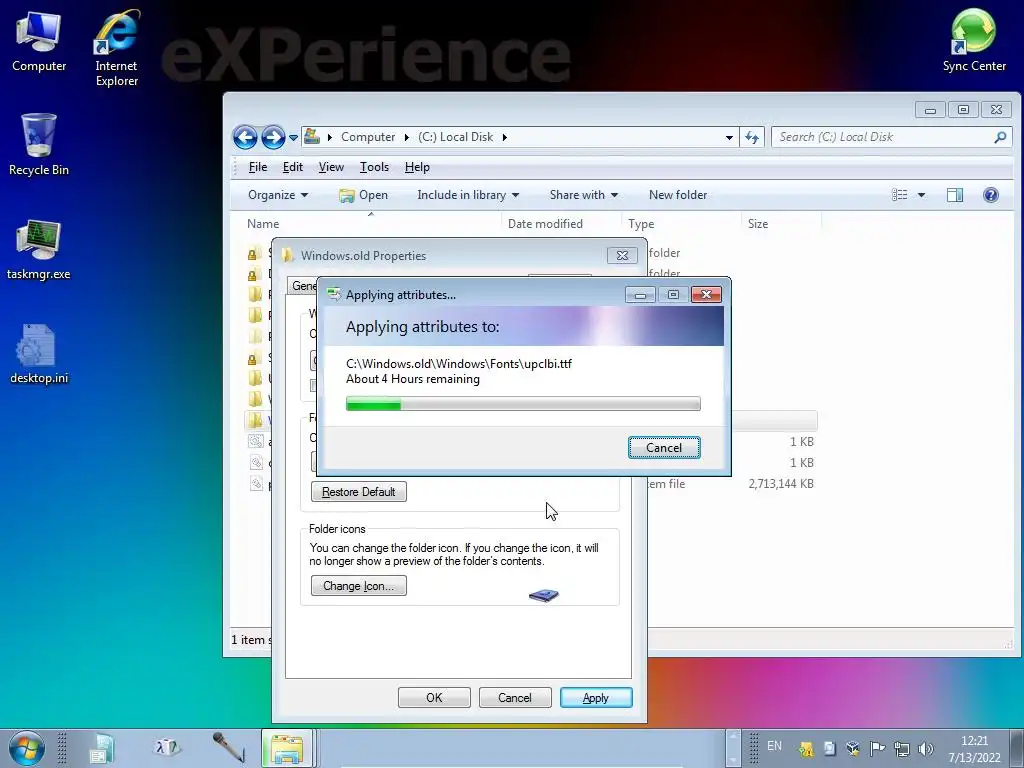Screen dimensions: 1024x768
Task: Open the notepad-like document taskbar icon
Action: (x=101, y=749)
